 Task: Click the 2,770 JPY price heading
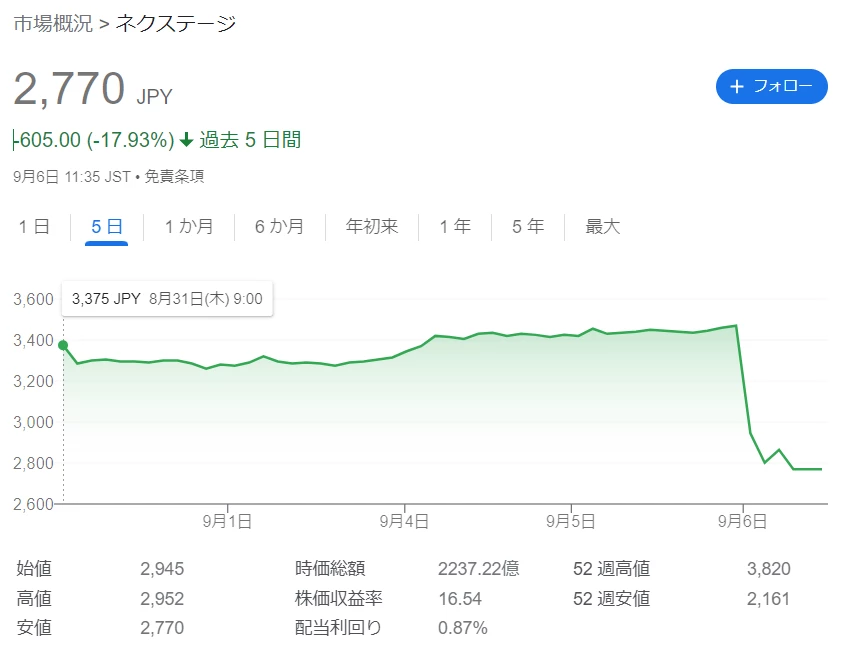click(x=93, y=89)
